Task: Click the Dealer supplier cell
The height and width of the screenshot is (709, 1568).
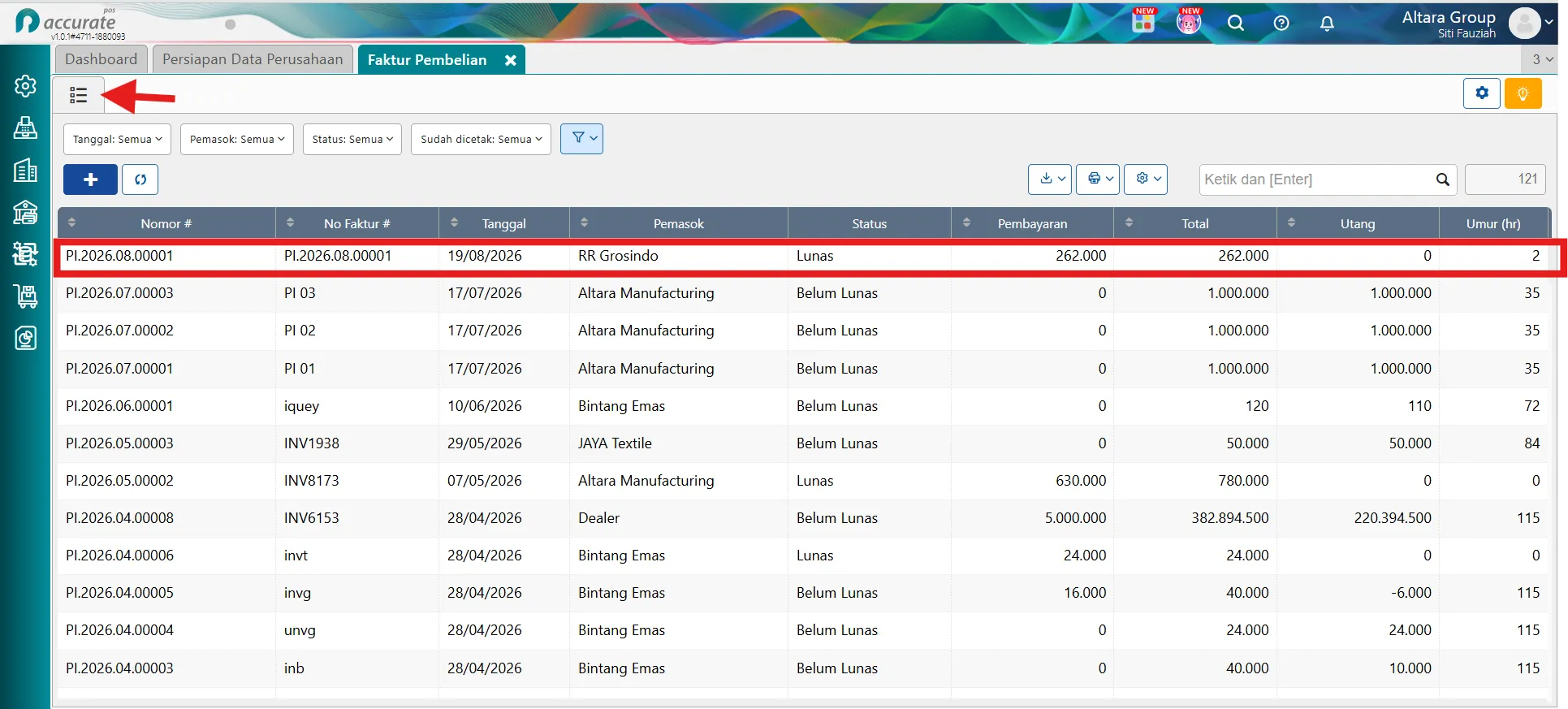Action: click(598, 518)
